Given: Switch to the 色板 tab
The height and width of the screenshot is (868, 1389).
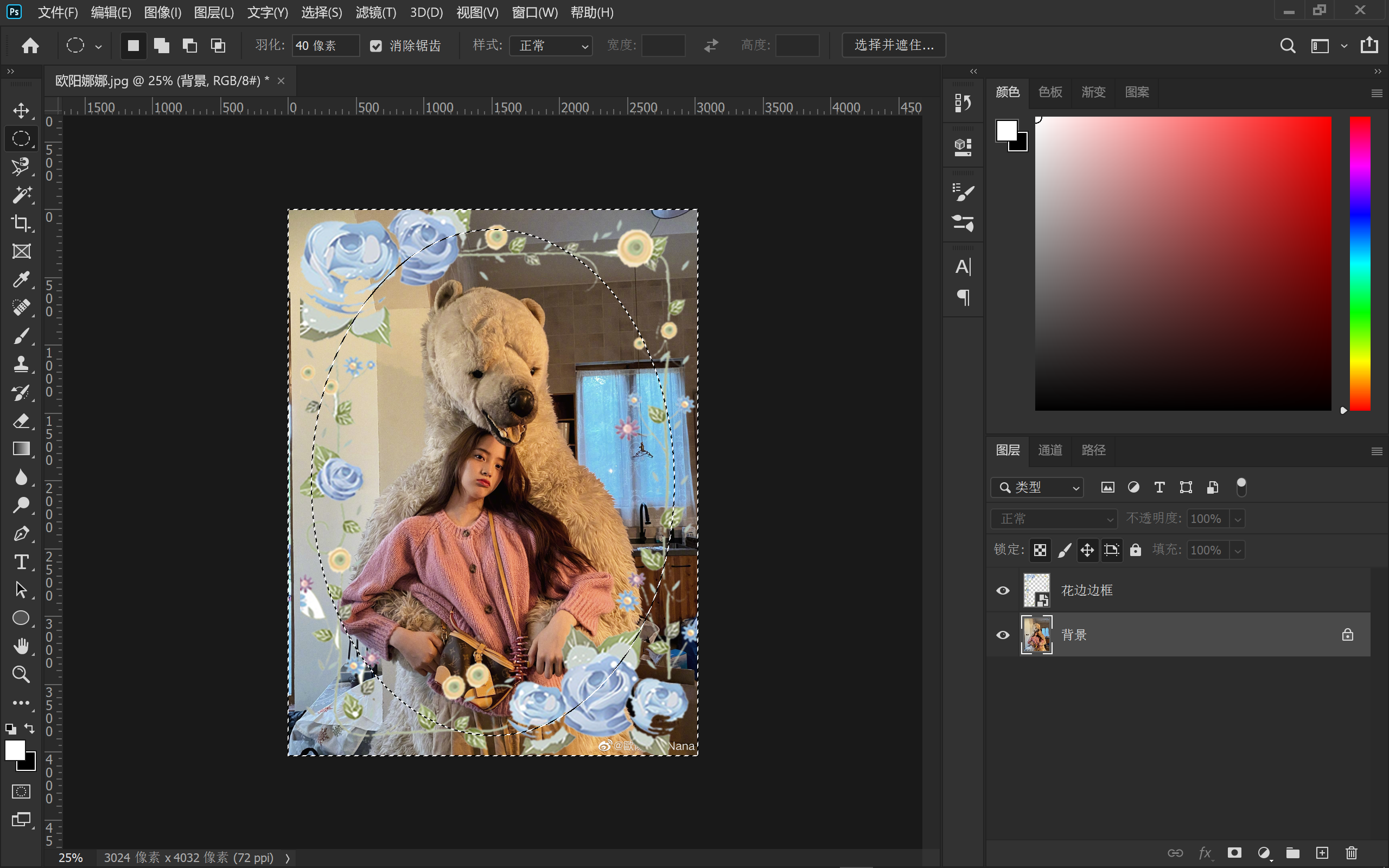Looking at the screenshot, I should coord(1050,92).
